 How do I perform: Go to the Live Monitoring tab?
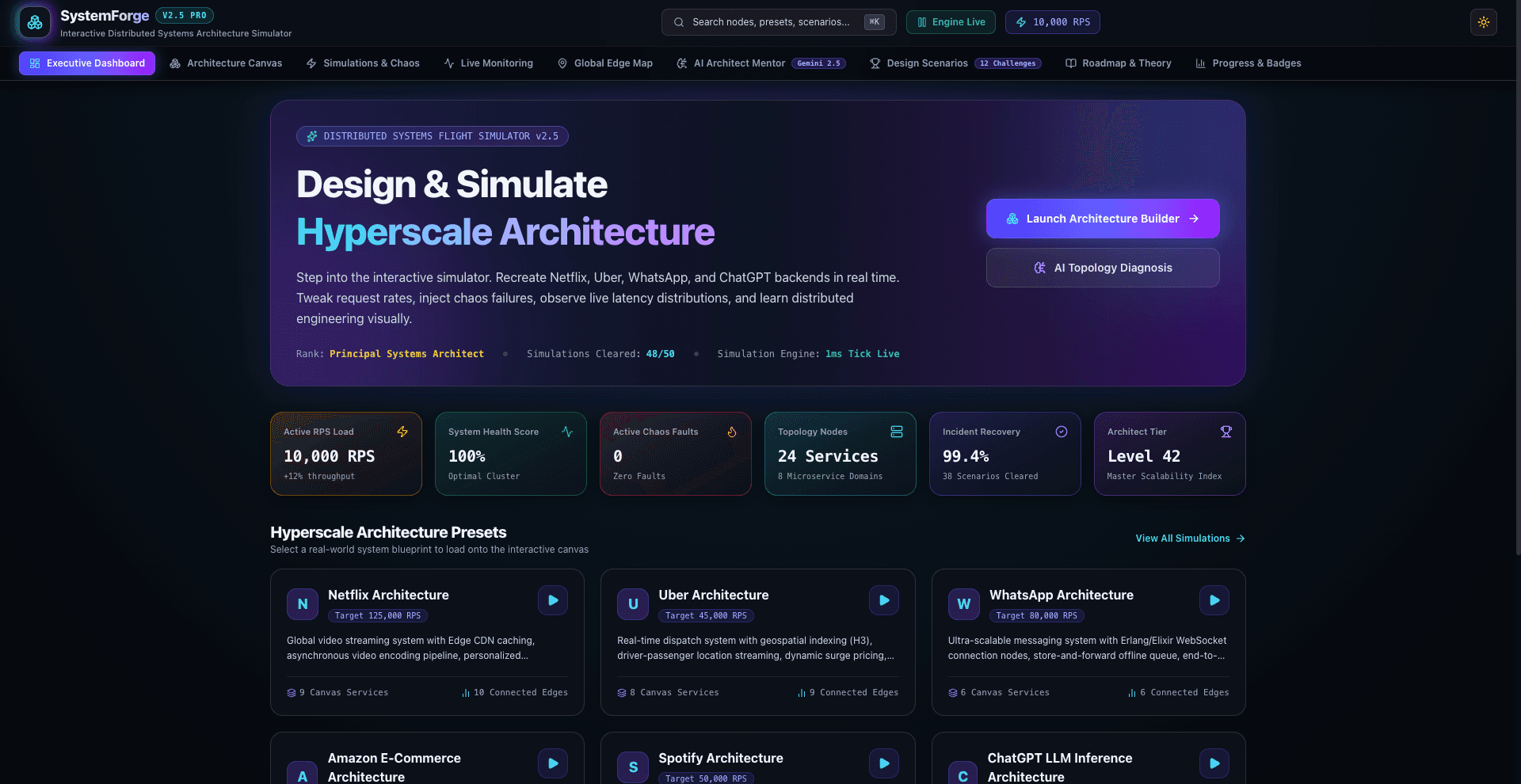click(x=488, y=63)
